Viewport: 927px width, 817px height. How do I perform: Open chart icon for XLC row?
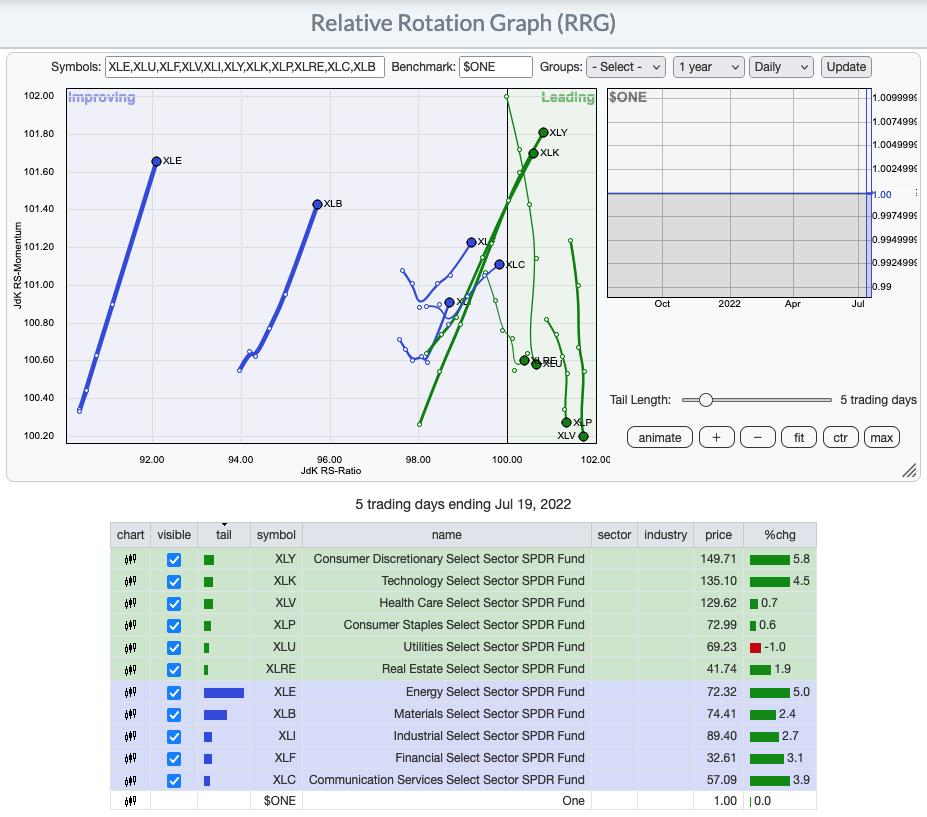coord(130,780)
